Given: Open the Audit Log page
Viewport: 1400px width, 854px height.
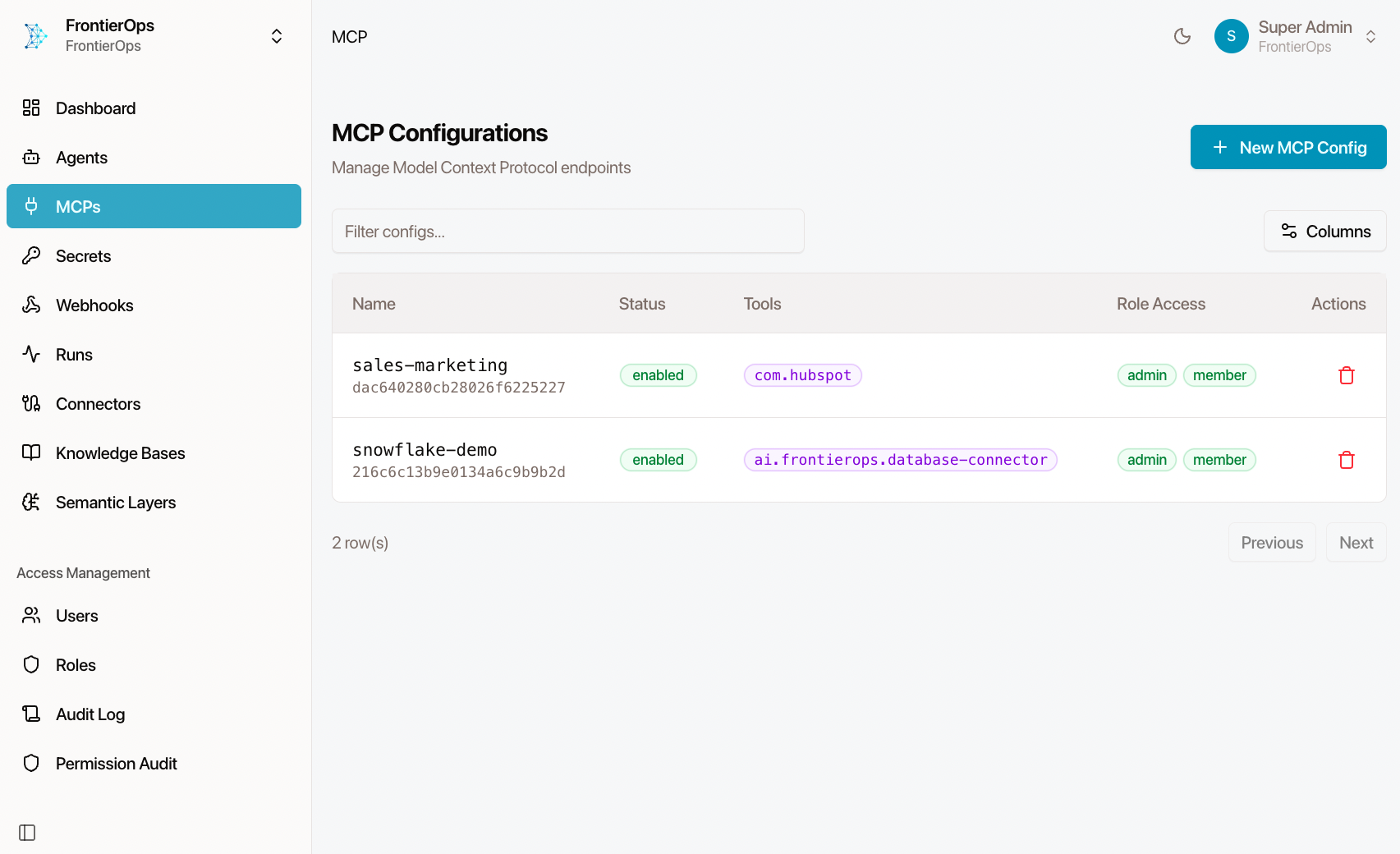Looking at the screenshot, I should 90,714.
